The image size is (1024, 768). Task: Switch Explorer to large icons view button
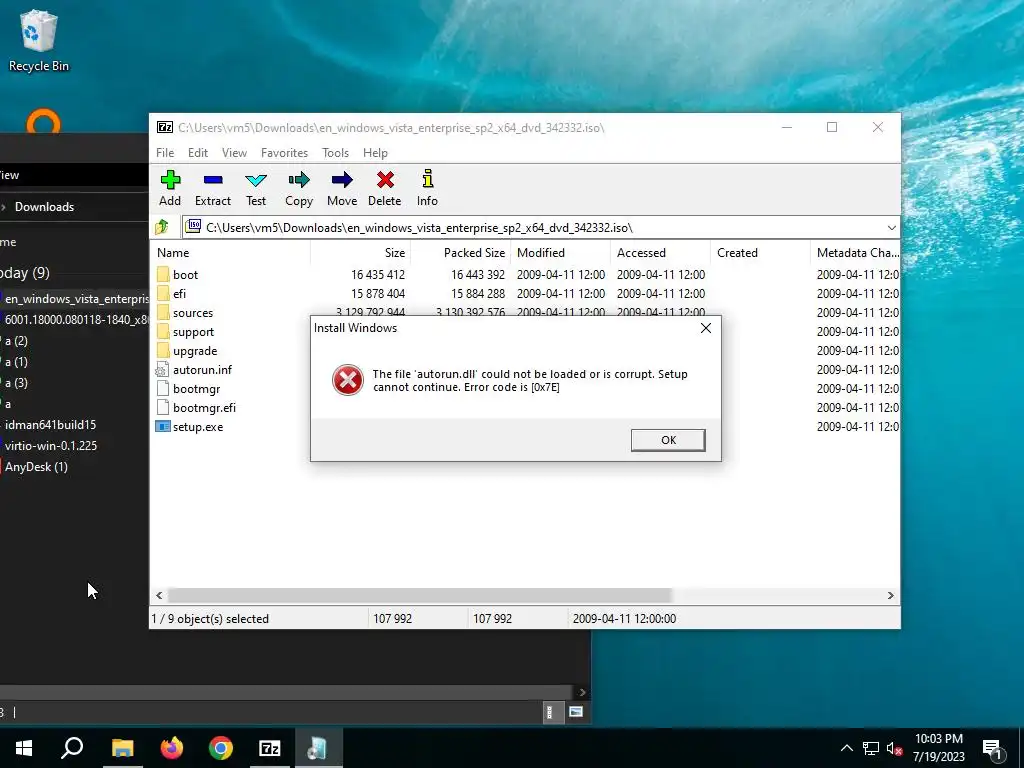click(575, 712)
